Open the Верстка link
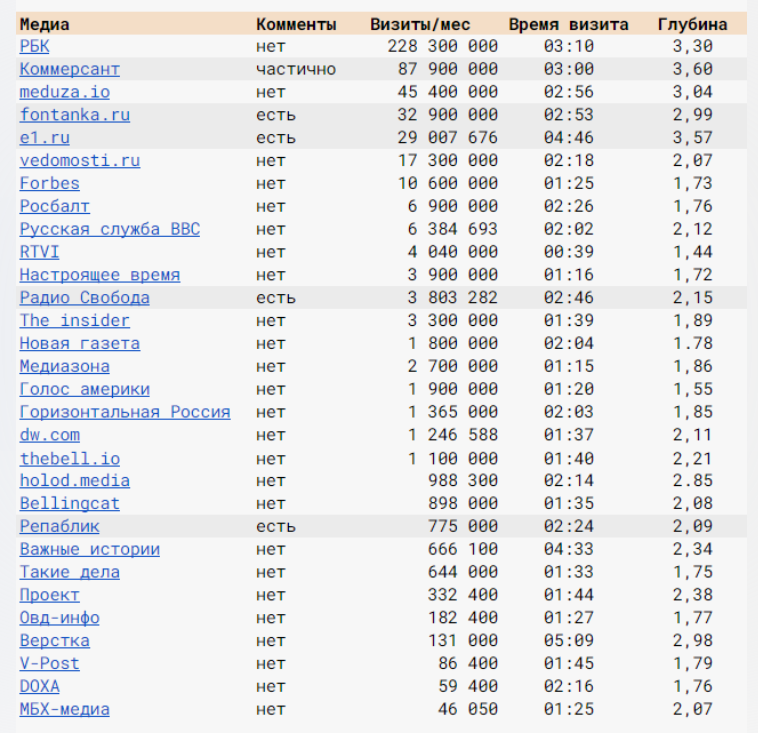Screen dimensions: 758x743 (55, 641)
